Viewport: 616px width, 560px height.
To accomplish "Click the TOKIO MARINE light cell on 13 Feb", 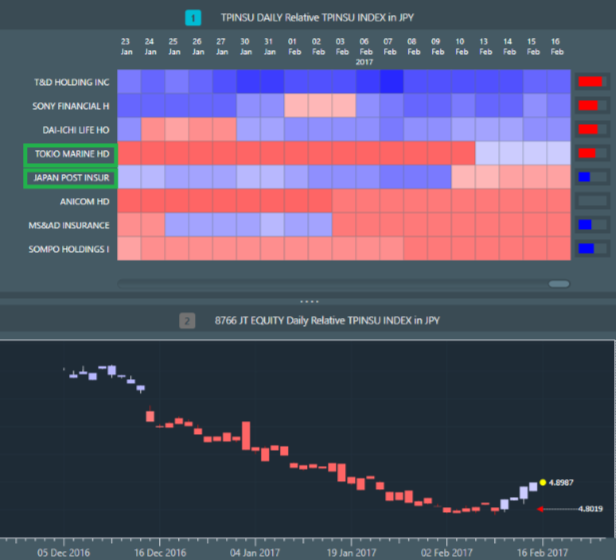I will pyautogui.click(x=487, y=153).
